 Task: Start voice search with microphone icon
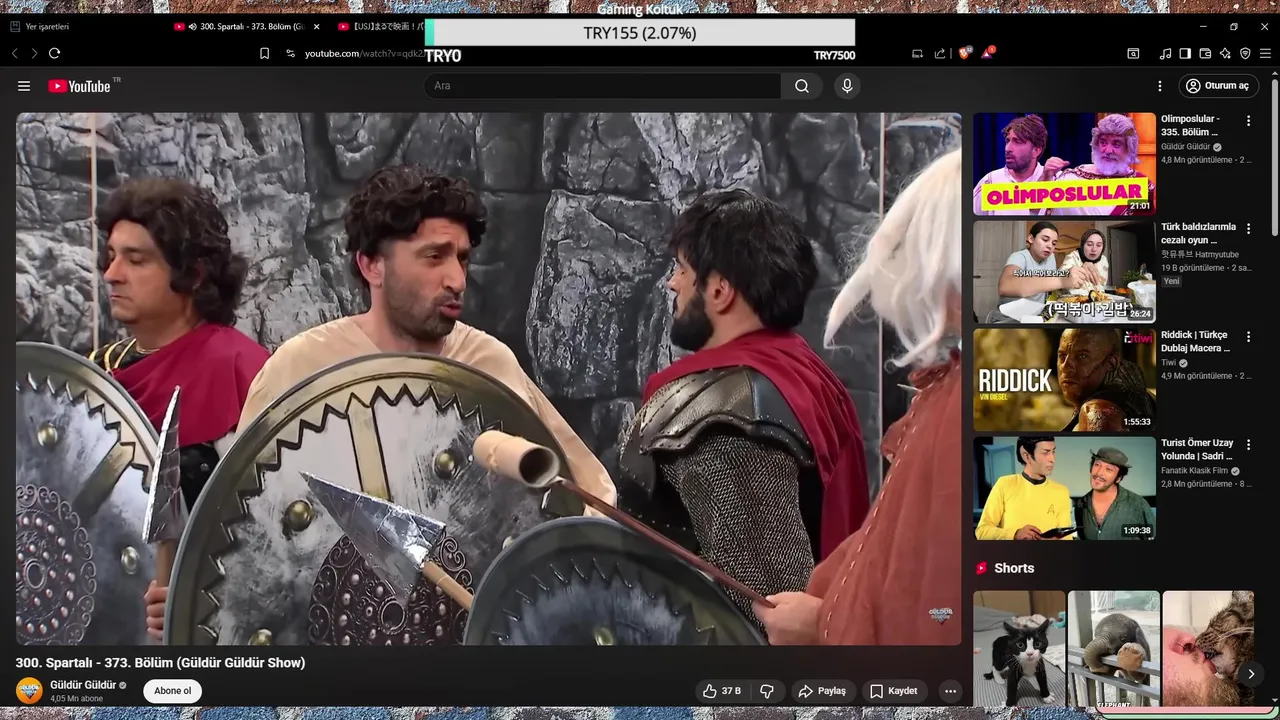(847, 86)
